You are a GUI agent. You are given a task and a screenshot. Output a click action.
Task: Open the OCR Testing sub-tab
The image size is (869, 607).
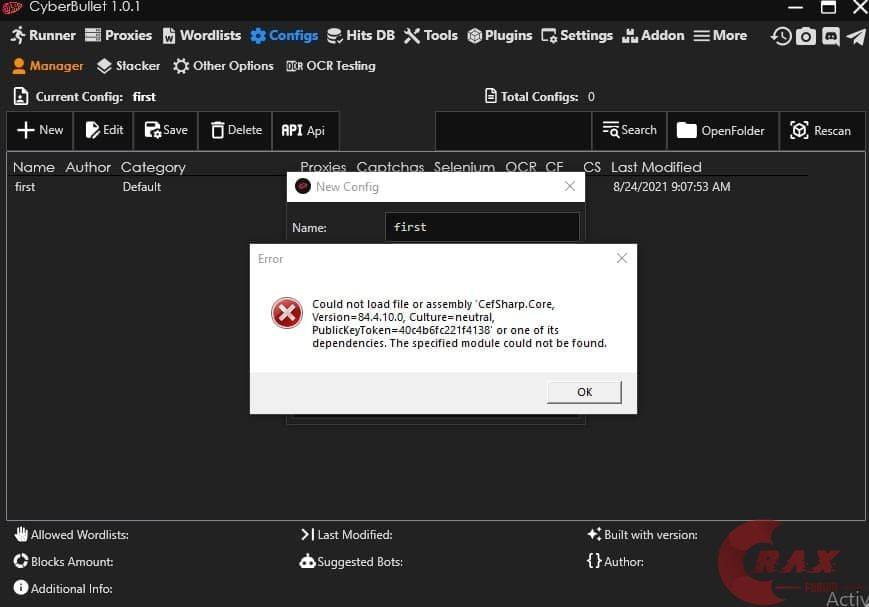[331, 66]
